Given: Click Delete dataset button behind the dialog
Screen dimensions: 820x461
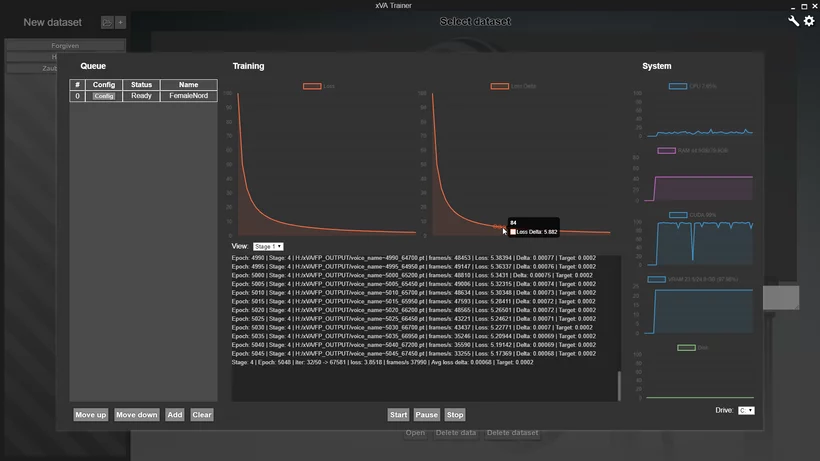Looking at the screenshot, I should coord(512,433).
